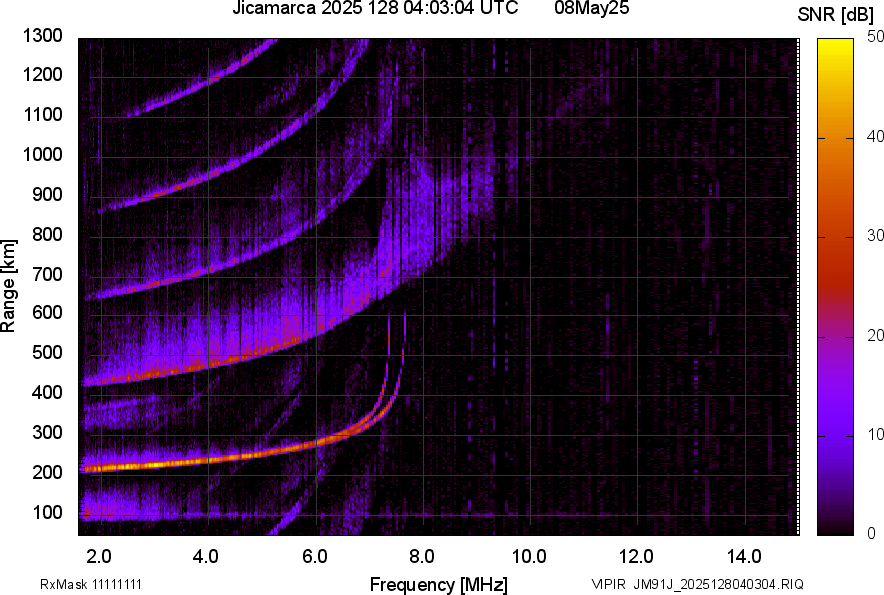Click the colorbar tick label '20'
Screen dimensions: 884x595
(x=876, y=335)
